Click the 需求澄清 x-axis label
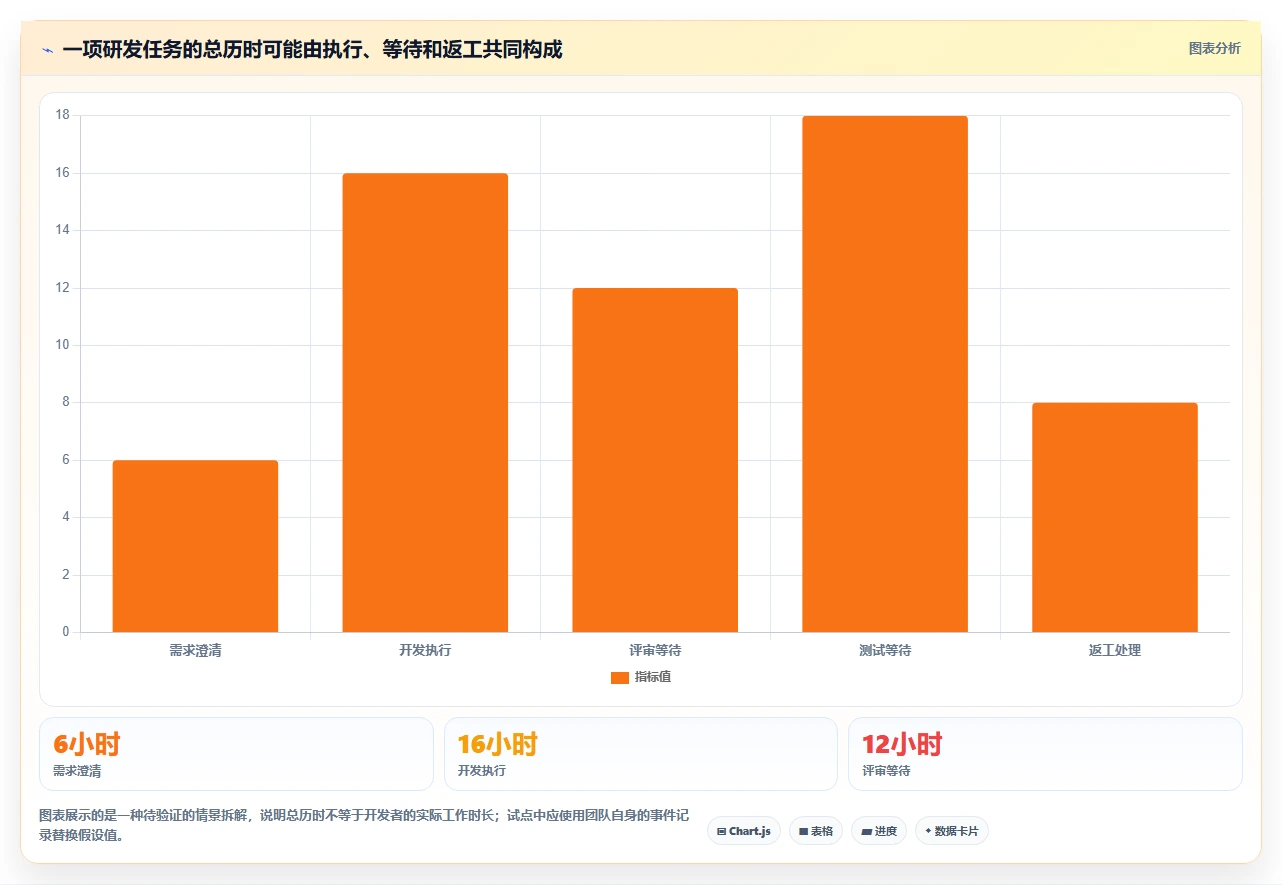Screen dimensions: 1282x885 coord(195,650)
